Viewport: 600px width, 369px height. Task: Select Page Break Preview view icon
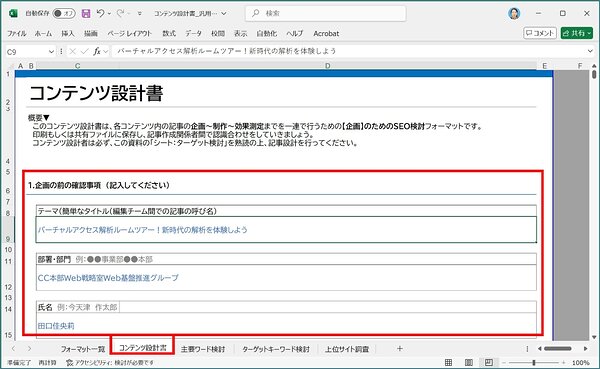click(489, 362)
